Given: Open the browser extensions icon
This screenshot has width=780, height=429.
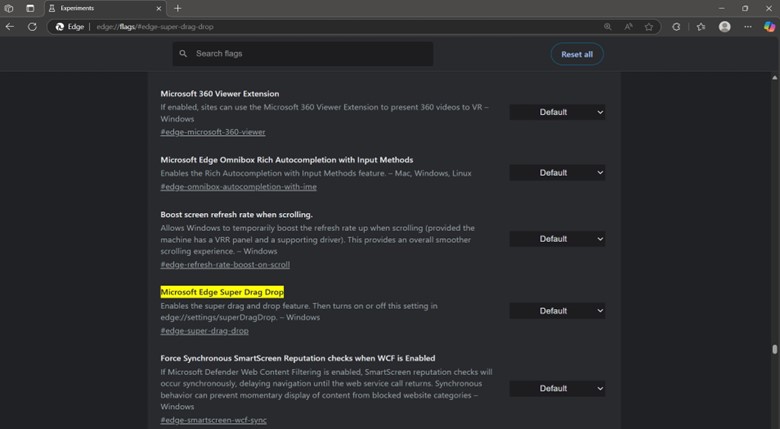Looking at the screenshot, I should [677, 27].
